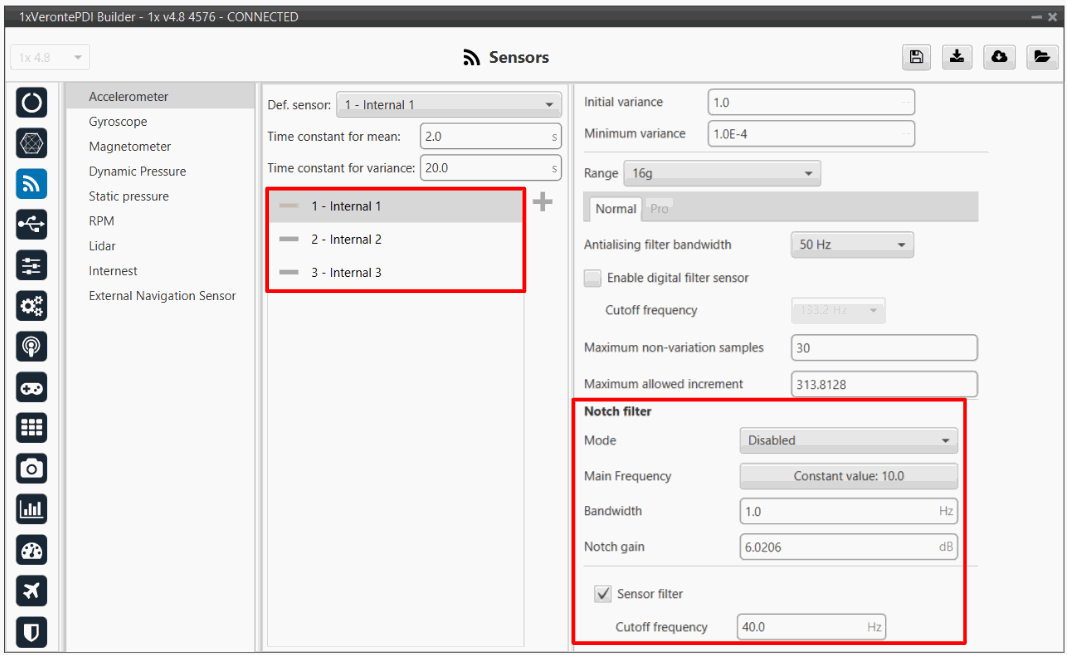Image resolution: width=1067 pixels, height=655 pixels.
Task: Expand the Range 16g dropdown
Action: 721,173
